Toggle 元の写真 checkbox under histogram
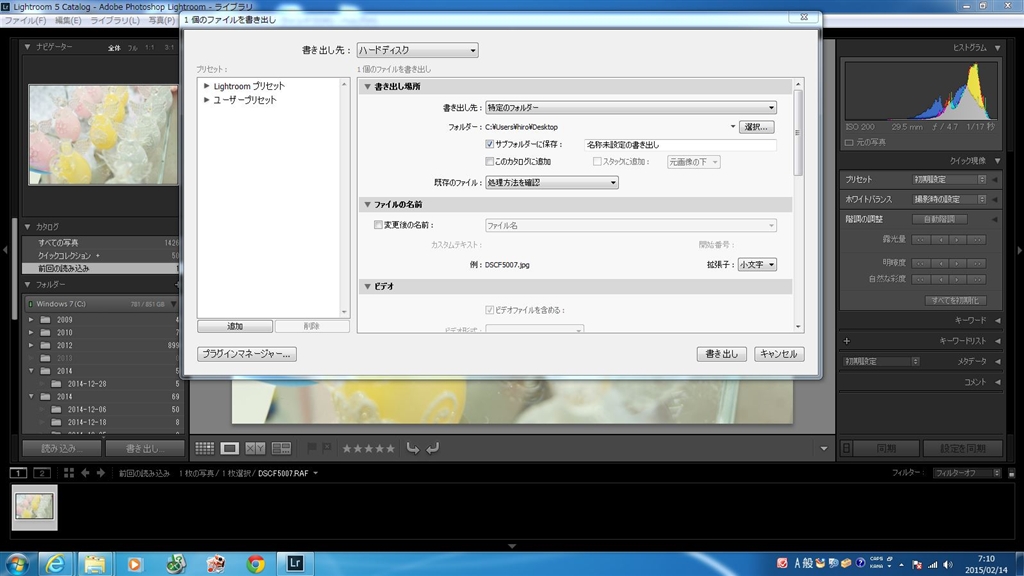 pos(849,142)
